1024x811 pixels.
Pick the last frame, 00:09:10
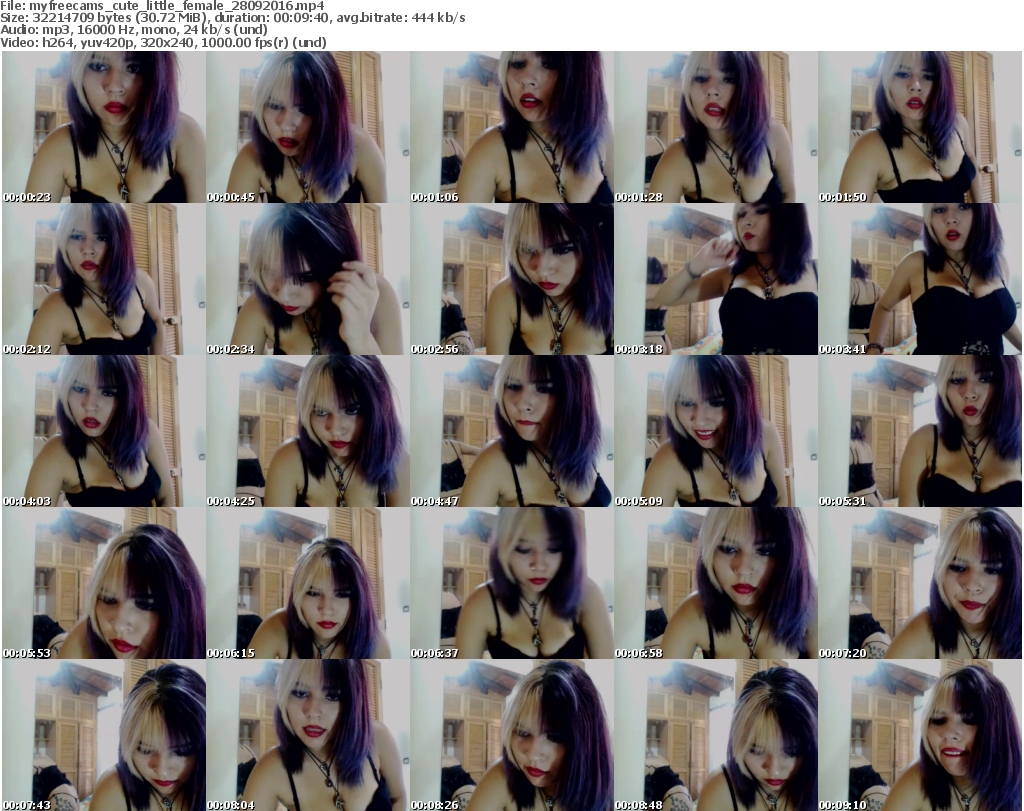click(x=920, y=735)
